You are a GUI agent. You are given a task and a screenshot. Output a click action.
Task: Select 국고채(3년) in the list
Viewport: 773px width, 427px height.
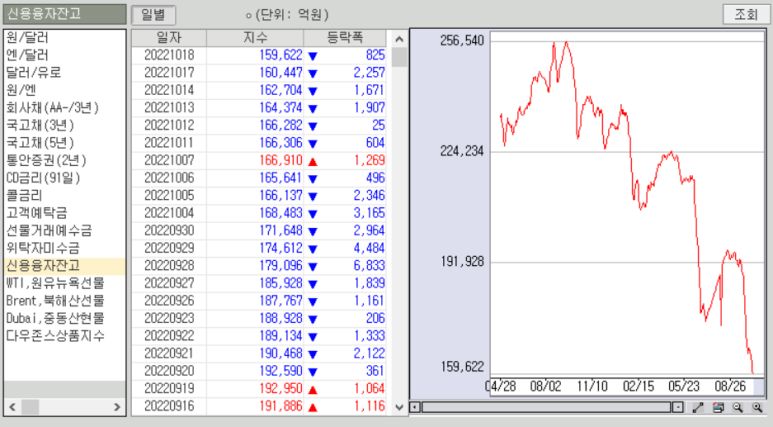point(64,125)
